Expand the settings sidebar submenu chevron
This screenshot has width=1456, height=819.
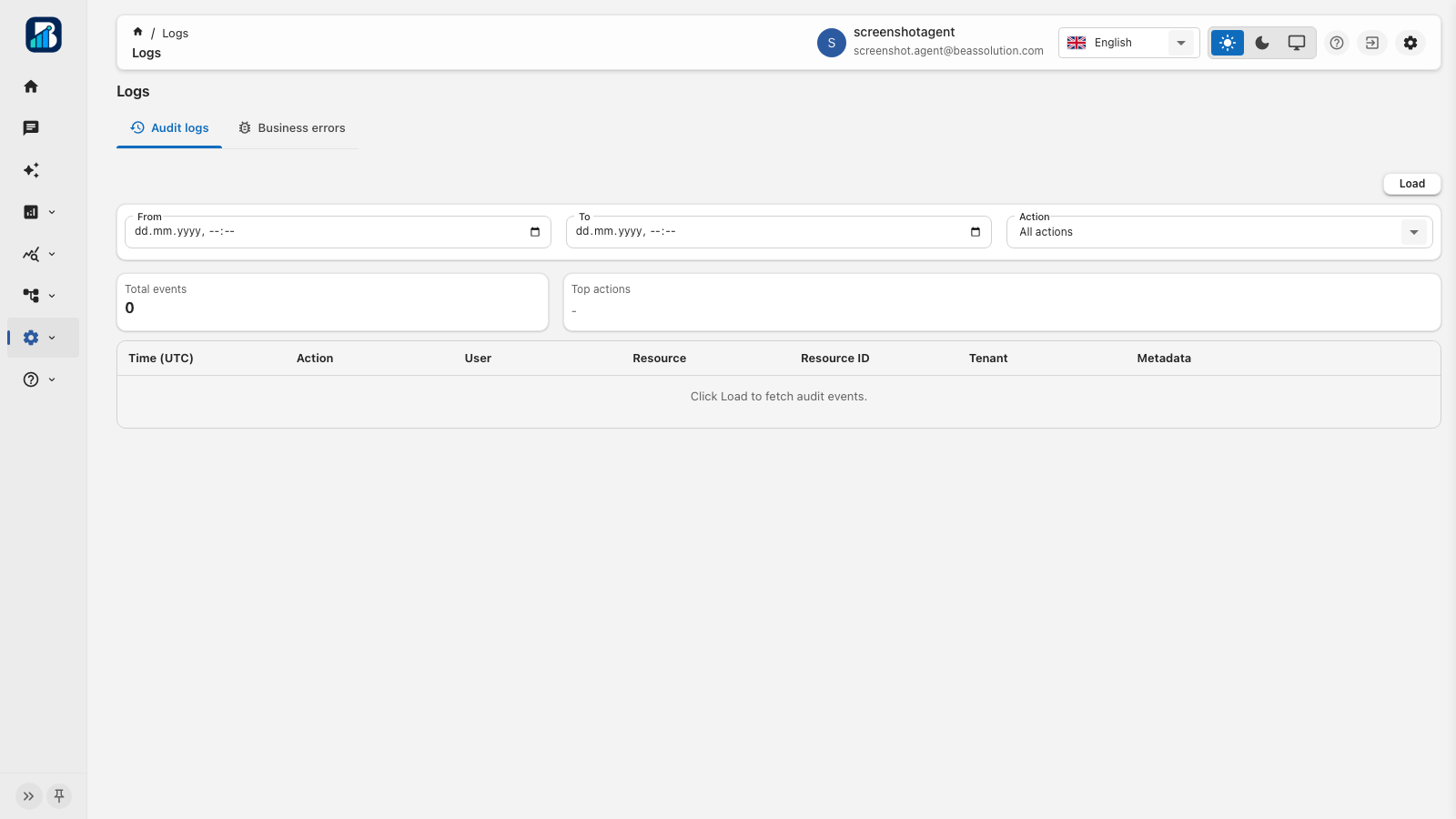[52, 338]
